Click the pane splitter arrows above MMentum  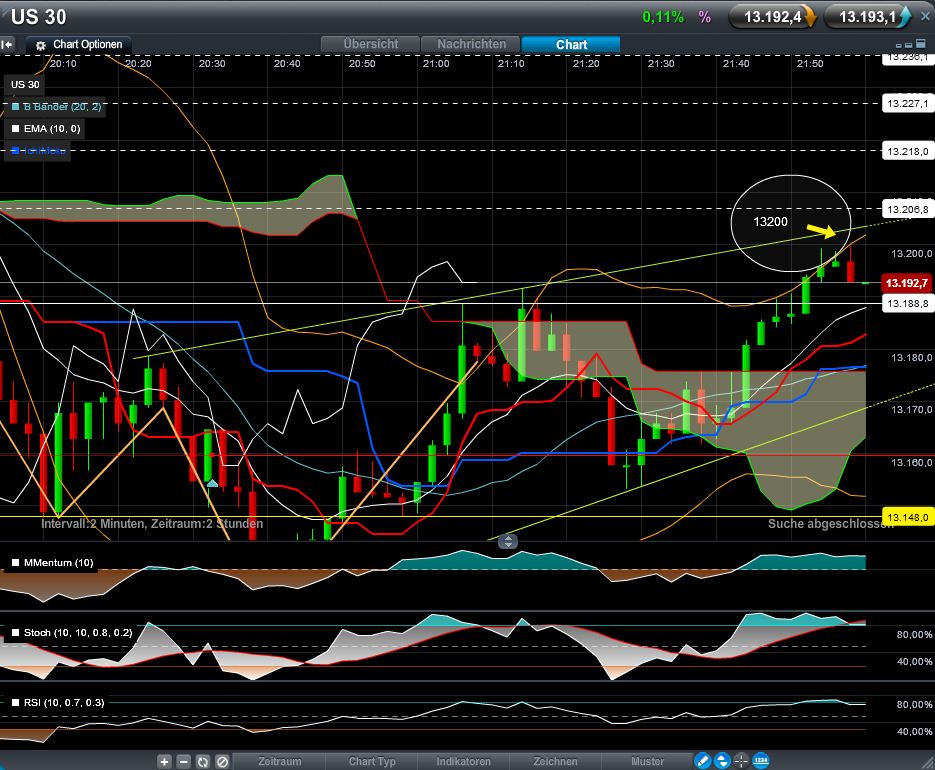pyautogui.click(x=507, y=541)
